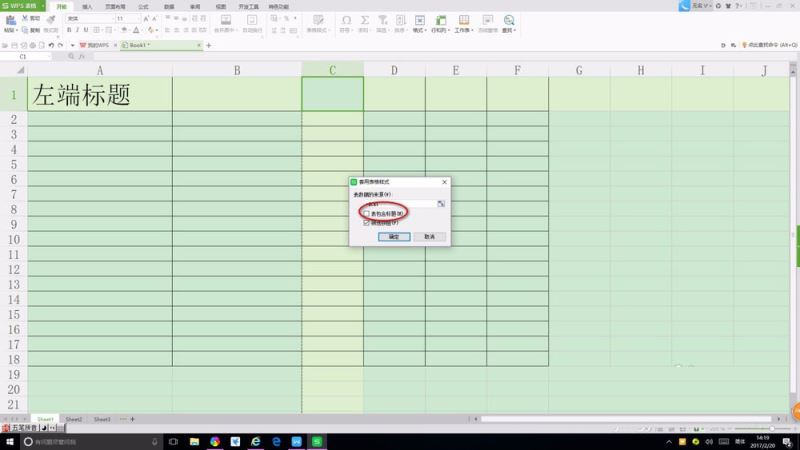
Task: Activate the Format Painter brush
Action: pos(51,19)
